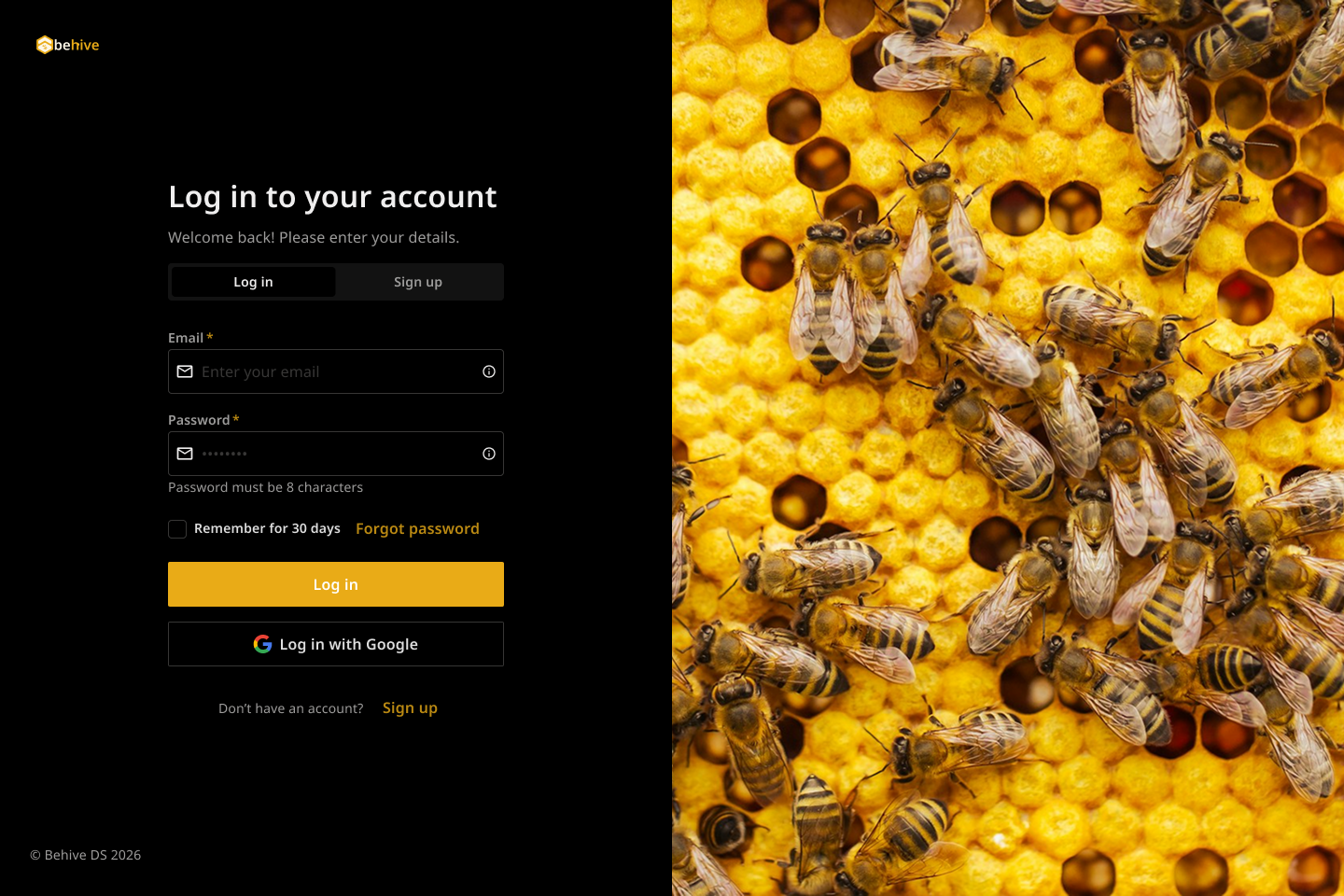Click the envelope icon in the password field

tap(186, 454)
